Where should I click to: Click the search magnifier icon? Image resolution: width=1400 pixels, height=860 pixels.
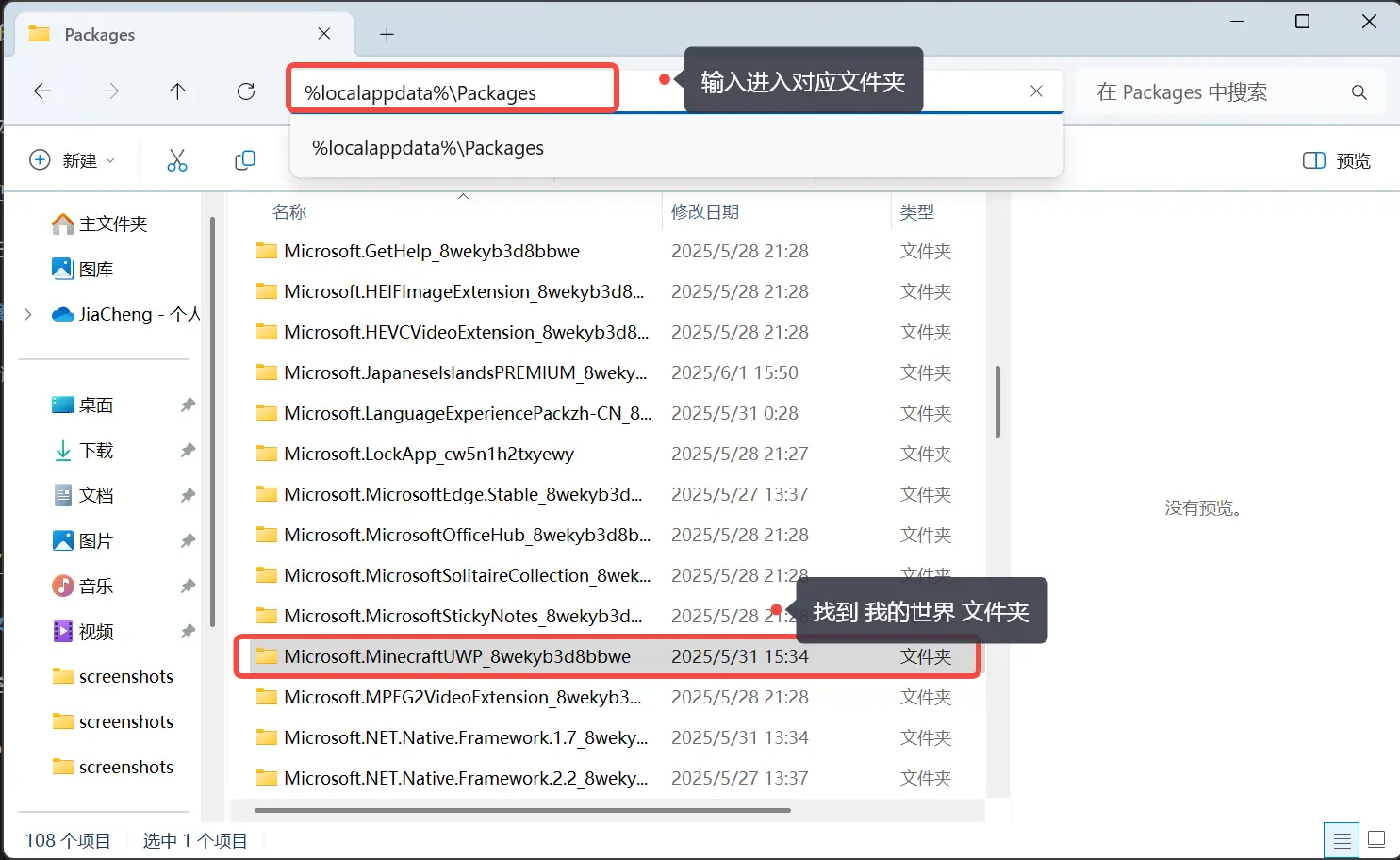coord(1359,92)
